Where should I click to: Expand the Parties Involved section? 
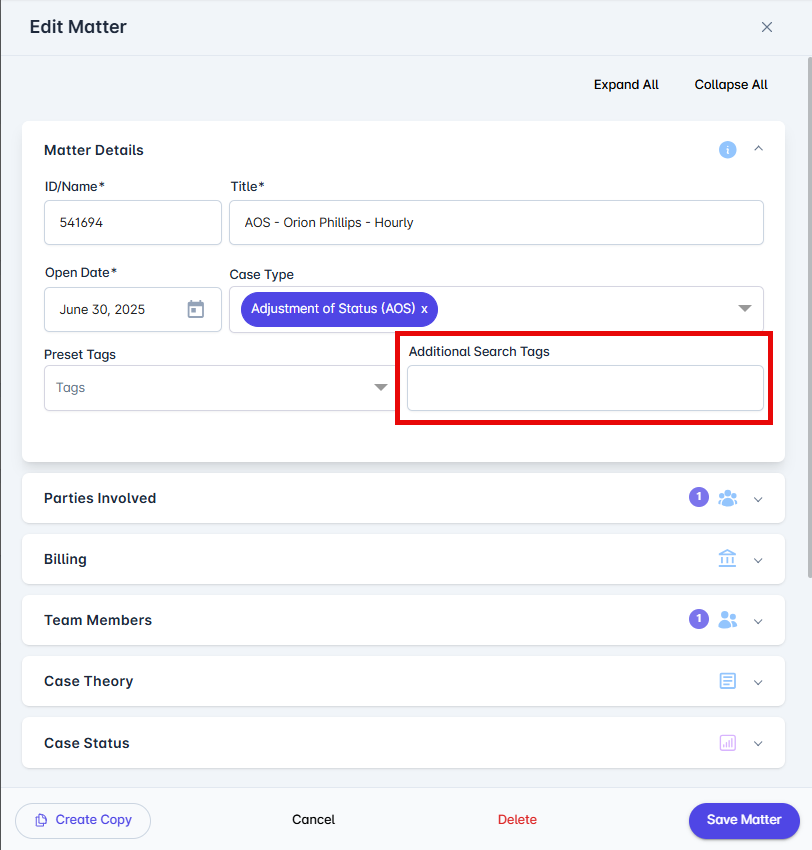(x=758, y=499)
